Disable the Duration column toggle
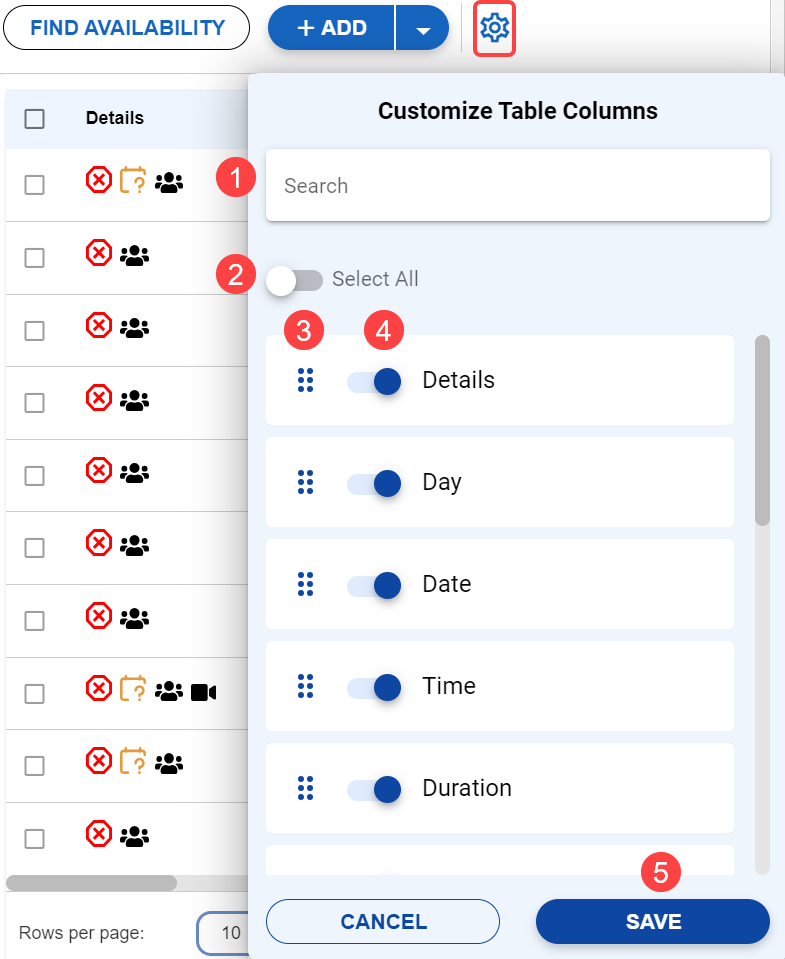The image size is (785, 959). pyautogui.click(x=375, y=789)
